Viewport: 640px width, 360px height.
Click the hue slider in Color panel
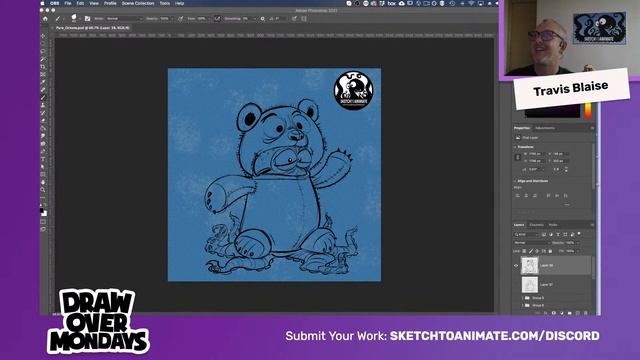click(x=588, y=110)
